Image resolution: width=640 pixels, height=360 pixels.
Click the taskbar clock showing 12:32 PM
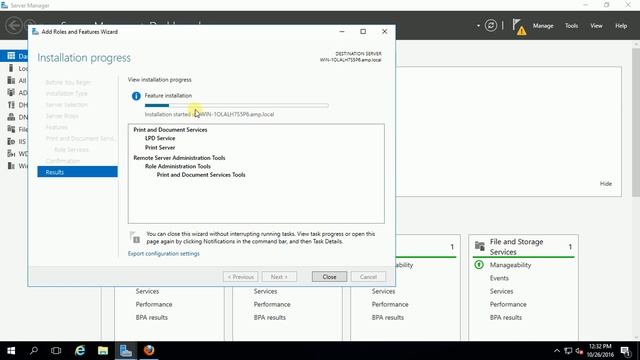pos(600,351)
